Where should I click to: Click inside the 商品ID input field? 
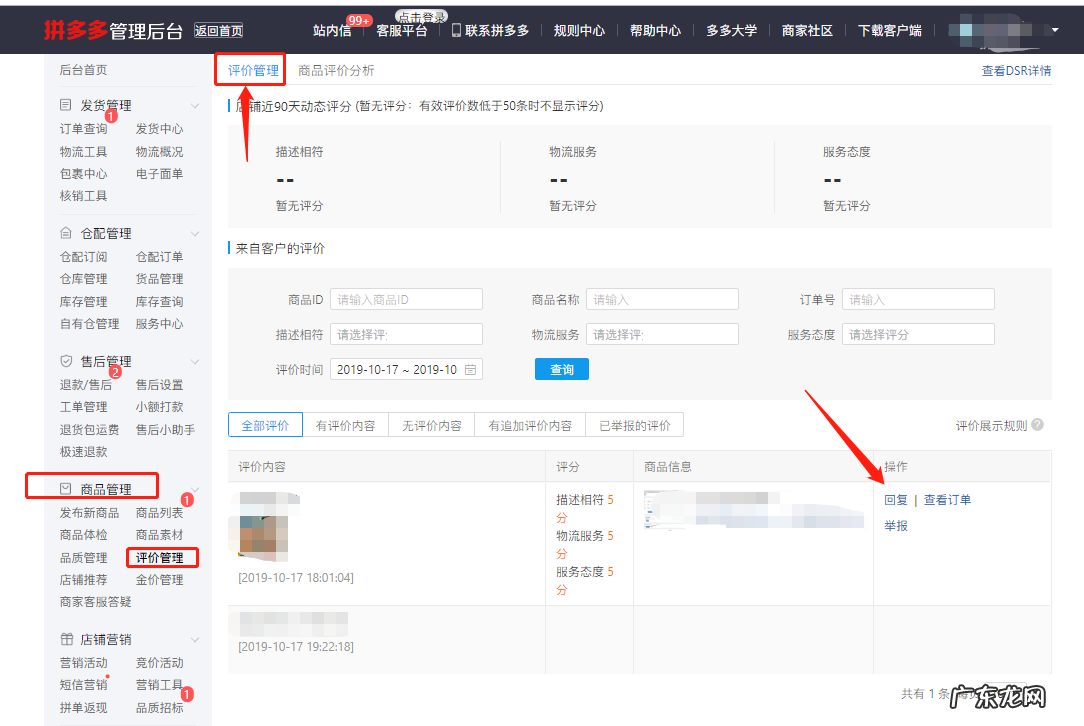406,298
